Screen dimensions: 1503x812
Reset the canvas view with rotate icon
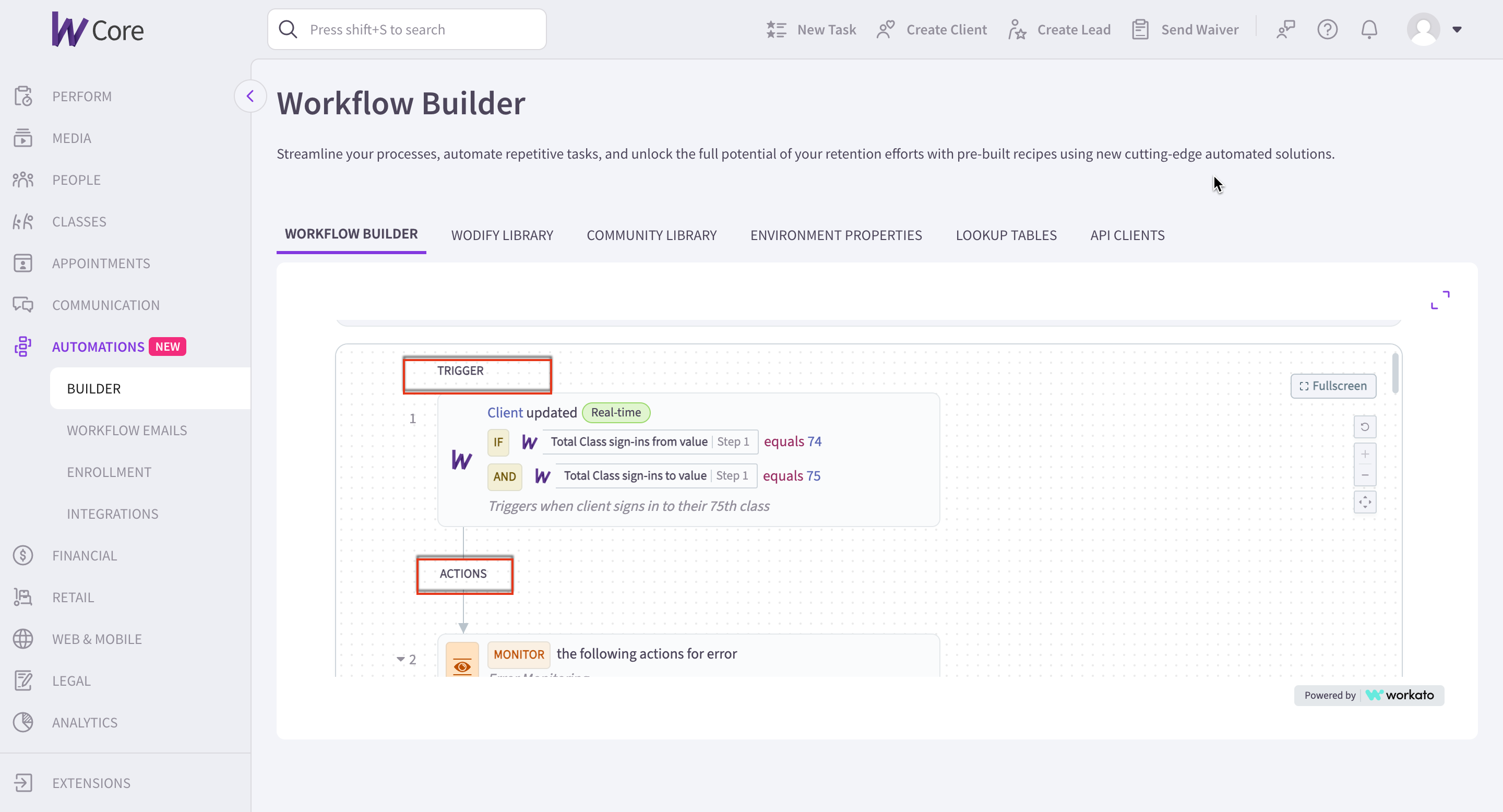pyautogui.click(x=1365, y=427)
